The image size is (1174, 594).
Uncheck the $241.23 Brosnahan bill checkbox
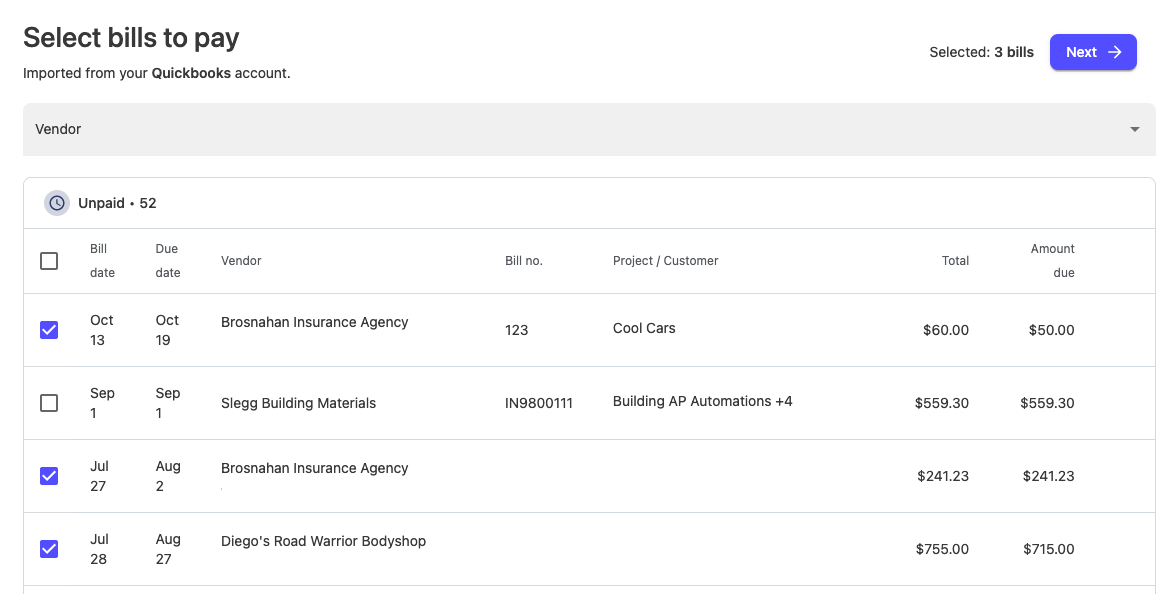tap(49, 476)
